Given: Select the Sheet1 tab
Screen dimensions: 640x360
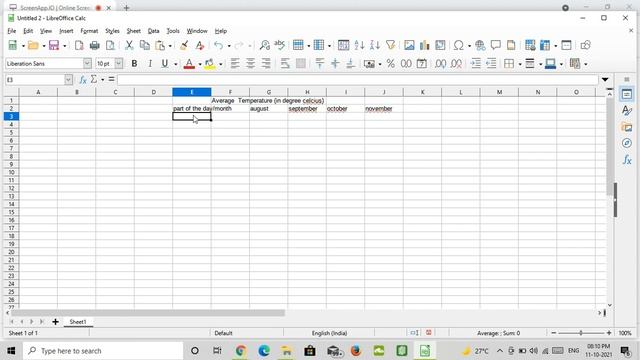Looking at the screenshot, I should point(78,322).
